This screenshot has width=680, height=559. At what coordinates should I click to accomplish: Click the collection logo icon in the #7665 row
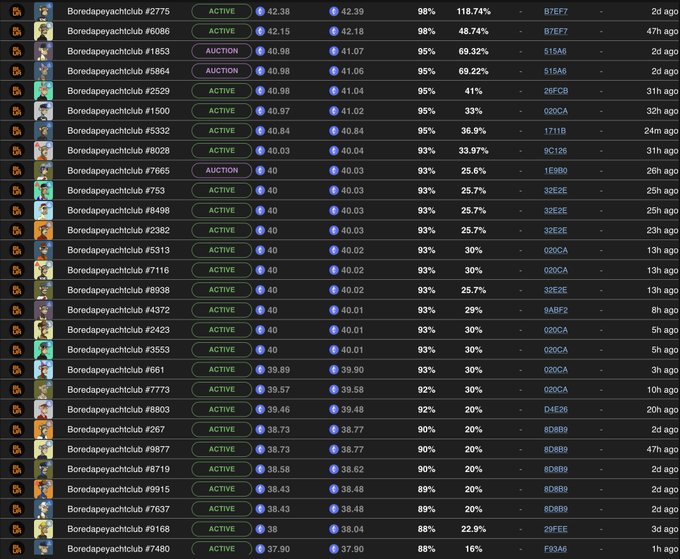pos(17,170)
